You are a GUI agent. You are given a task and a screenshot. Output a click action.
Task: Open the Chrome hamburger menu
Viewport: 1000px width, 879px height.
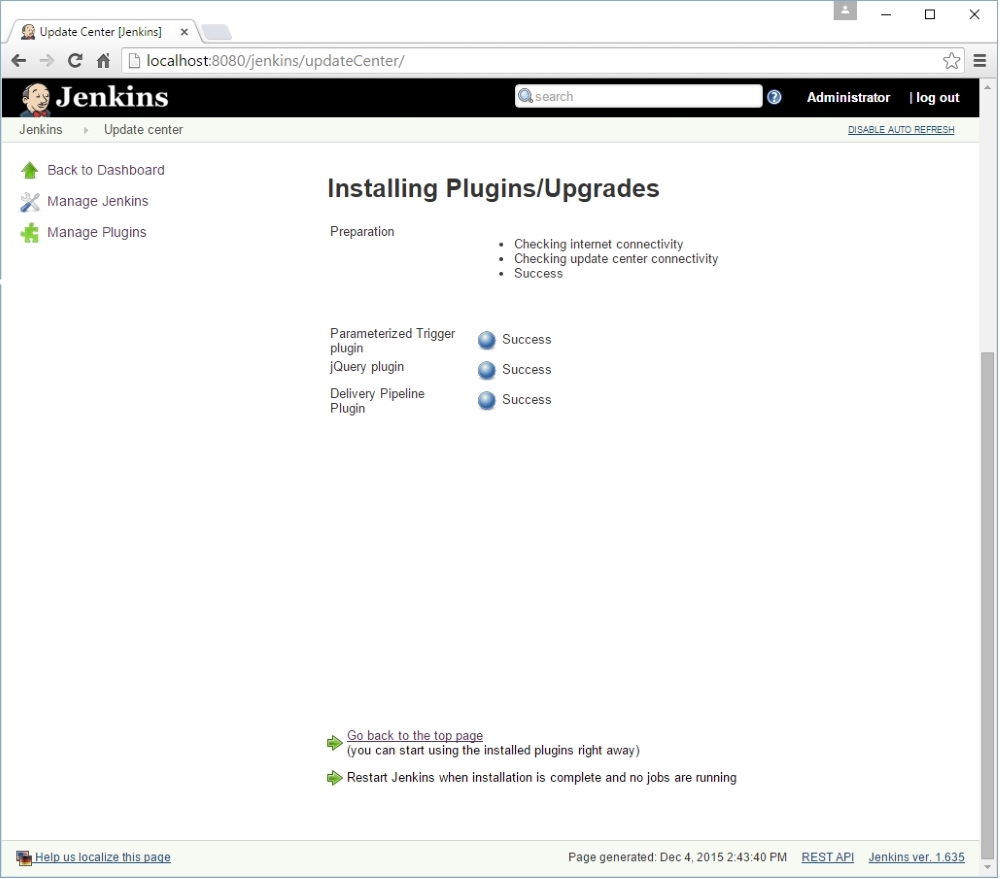[980, 61]
